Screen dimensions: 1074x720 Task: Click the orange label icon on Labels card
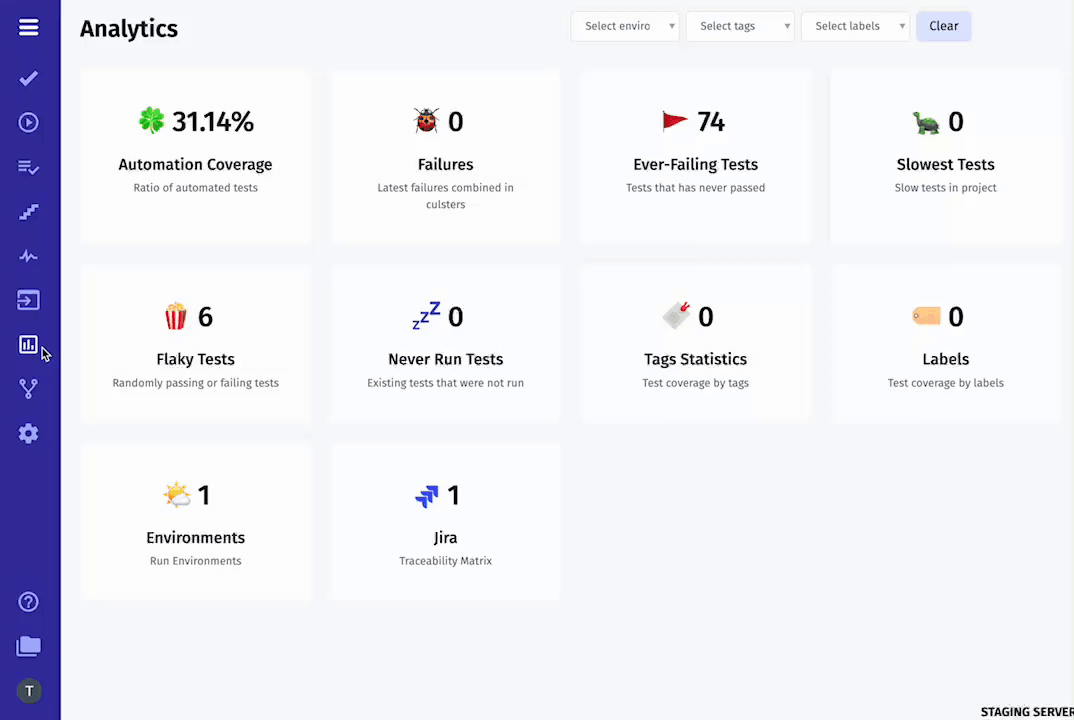(x=926, y=315)
